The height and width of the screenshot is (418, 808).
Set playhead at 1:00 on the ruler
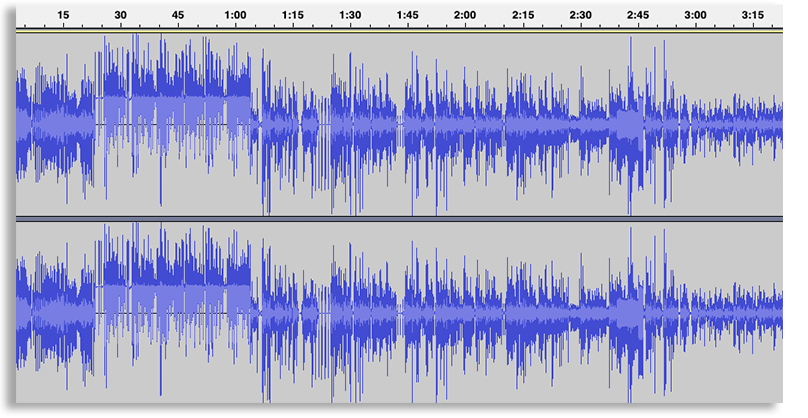point(235,15)
